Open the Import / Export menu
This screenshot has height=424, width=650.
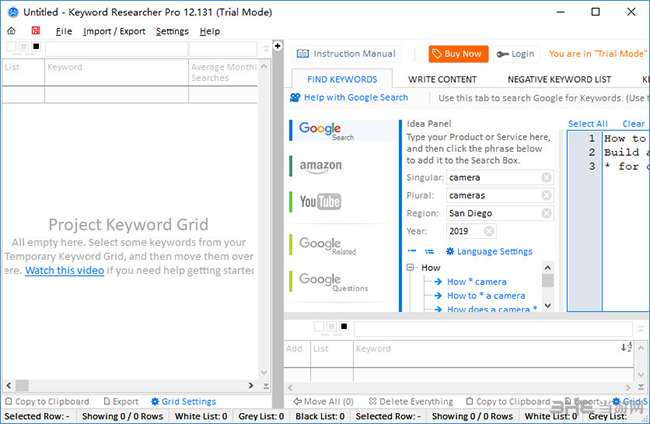[x=114, y=31]
